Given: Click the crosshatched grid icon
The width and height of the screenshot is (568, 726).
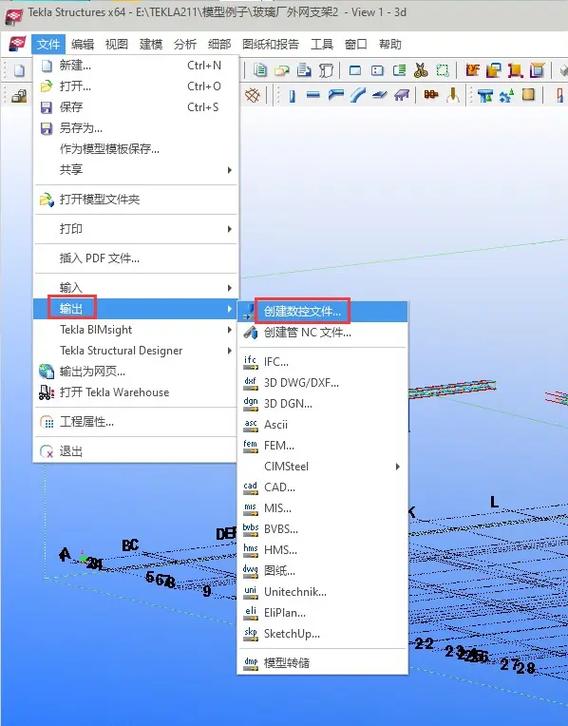Looking at the screenshot, I should [x=253, y=95].
